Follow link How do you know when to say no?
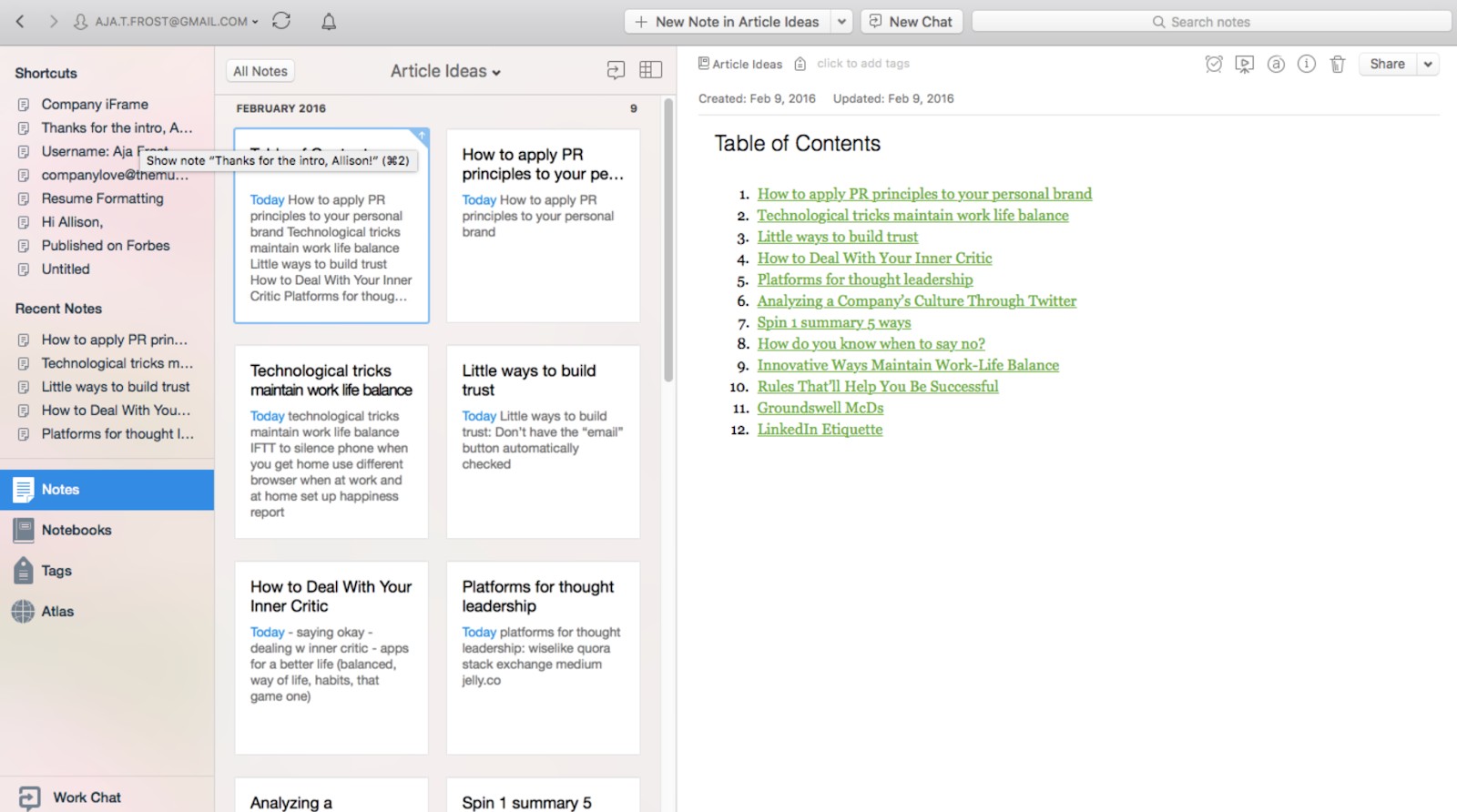Viewport: 1457px width, 812px height. click(871, 344)
